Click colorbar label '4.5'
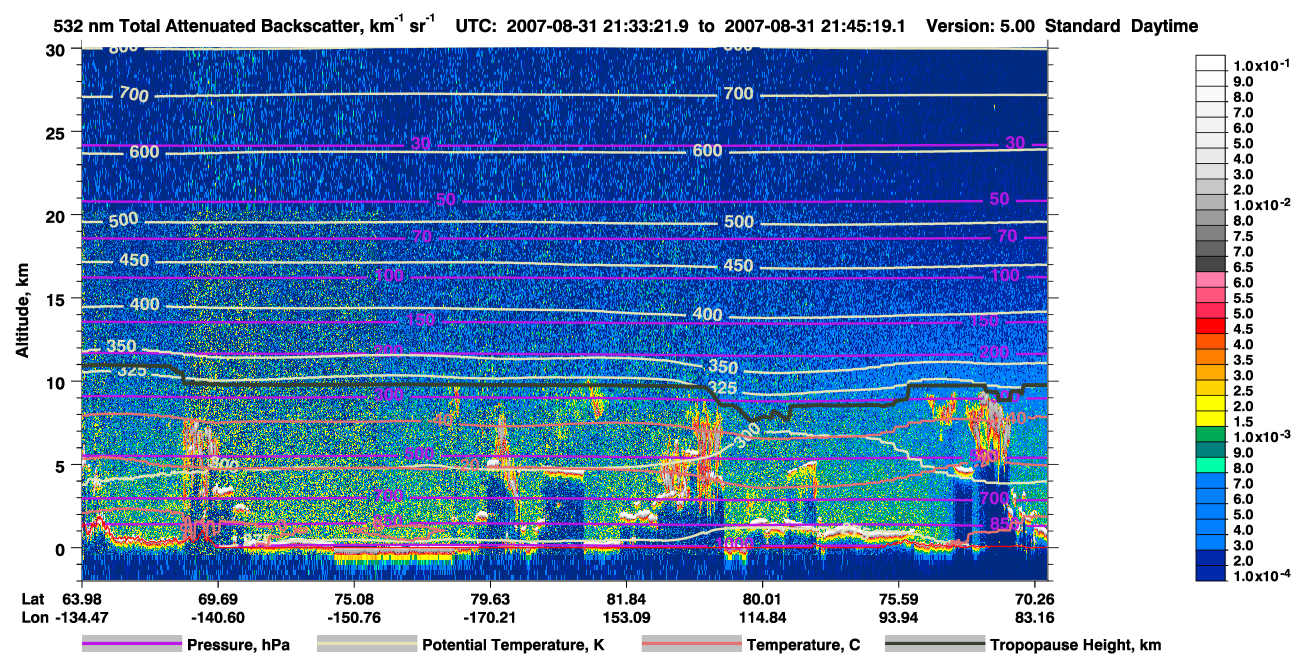Screen dimensions: 1300x667 pyautogui.click(x=1243, y=328)
